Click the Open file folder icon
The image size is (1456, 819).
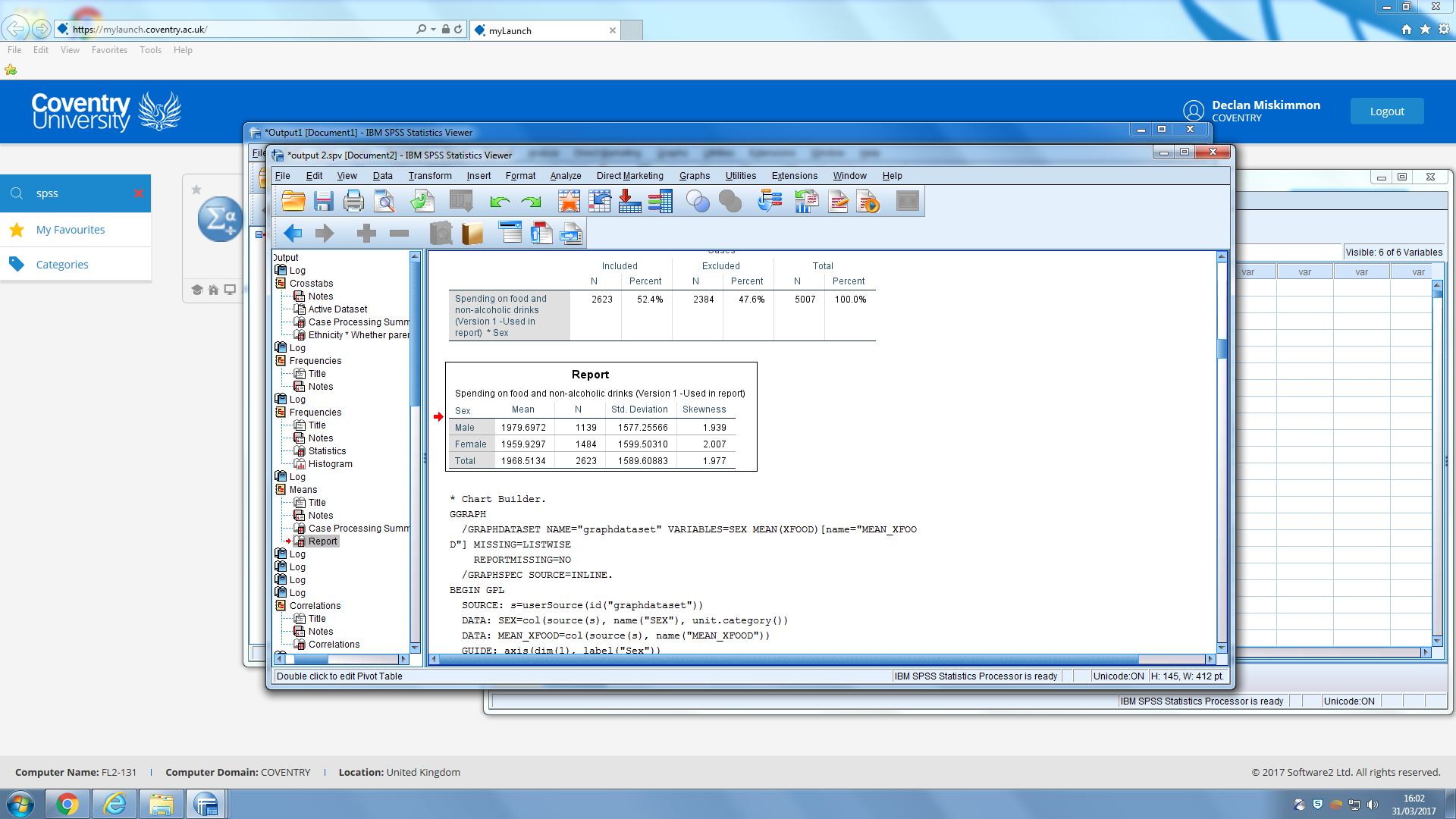click(293, 202)
